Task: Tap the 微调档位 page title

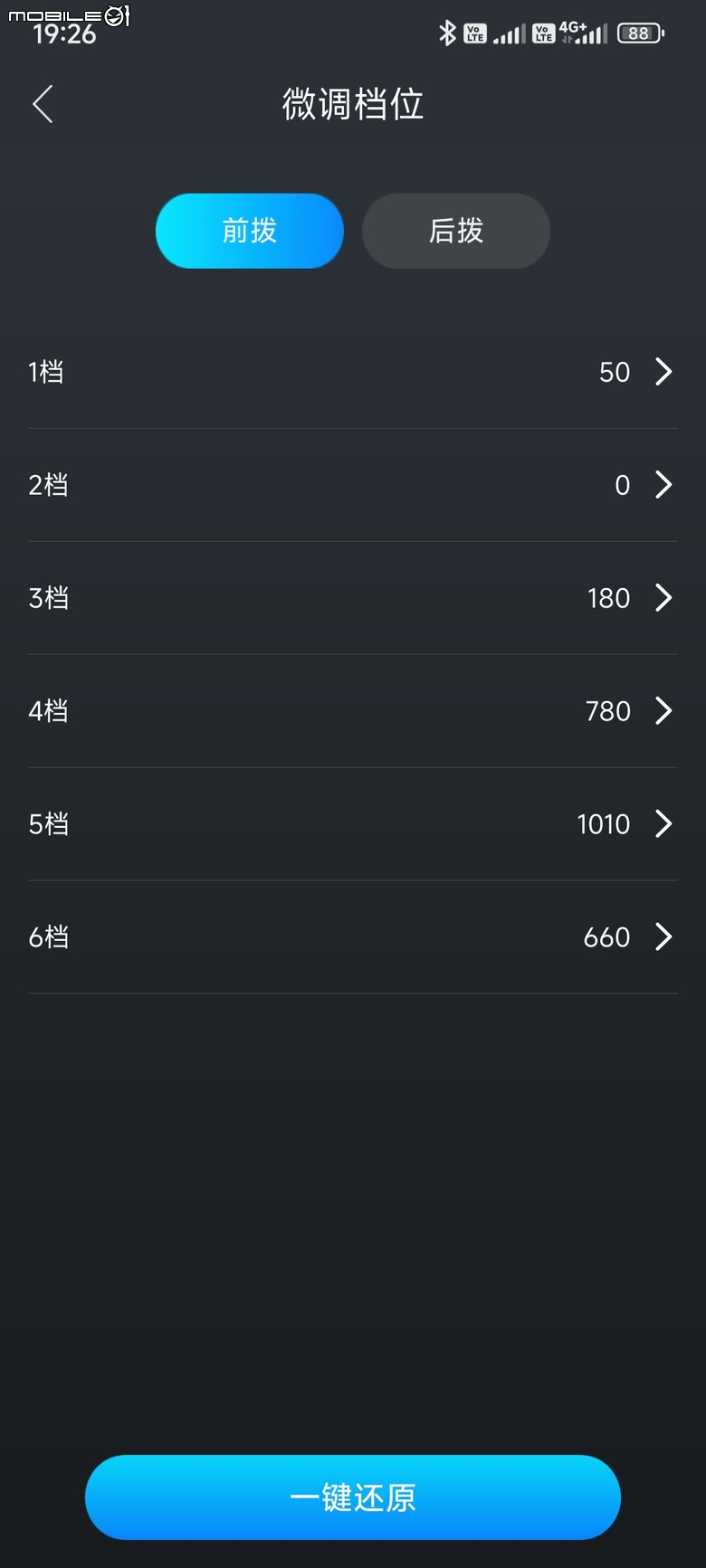Action: pyautogui.click(x=353, y=104)
